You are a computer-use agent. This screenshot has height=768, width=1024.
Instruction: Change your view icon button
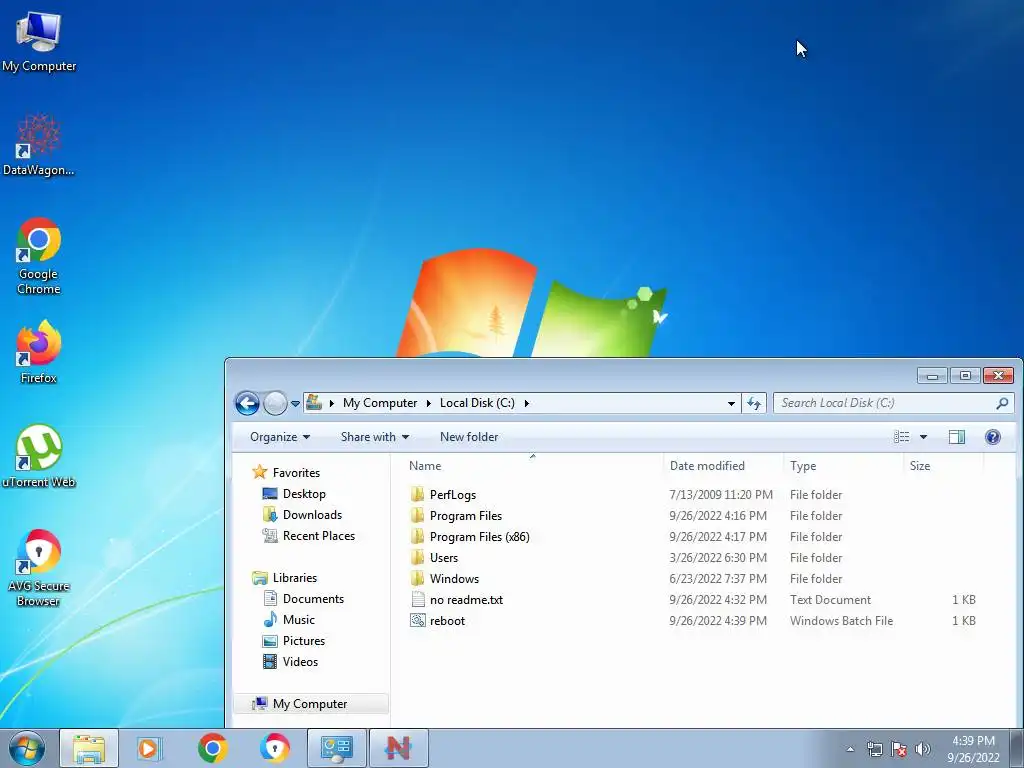click(x=902, y=437)
